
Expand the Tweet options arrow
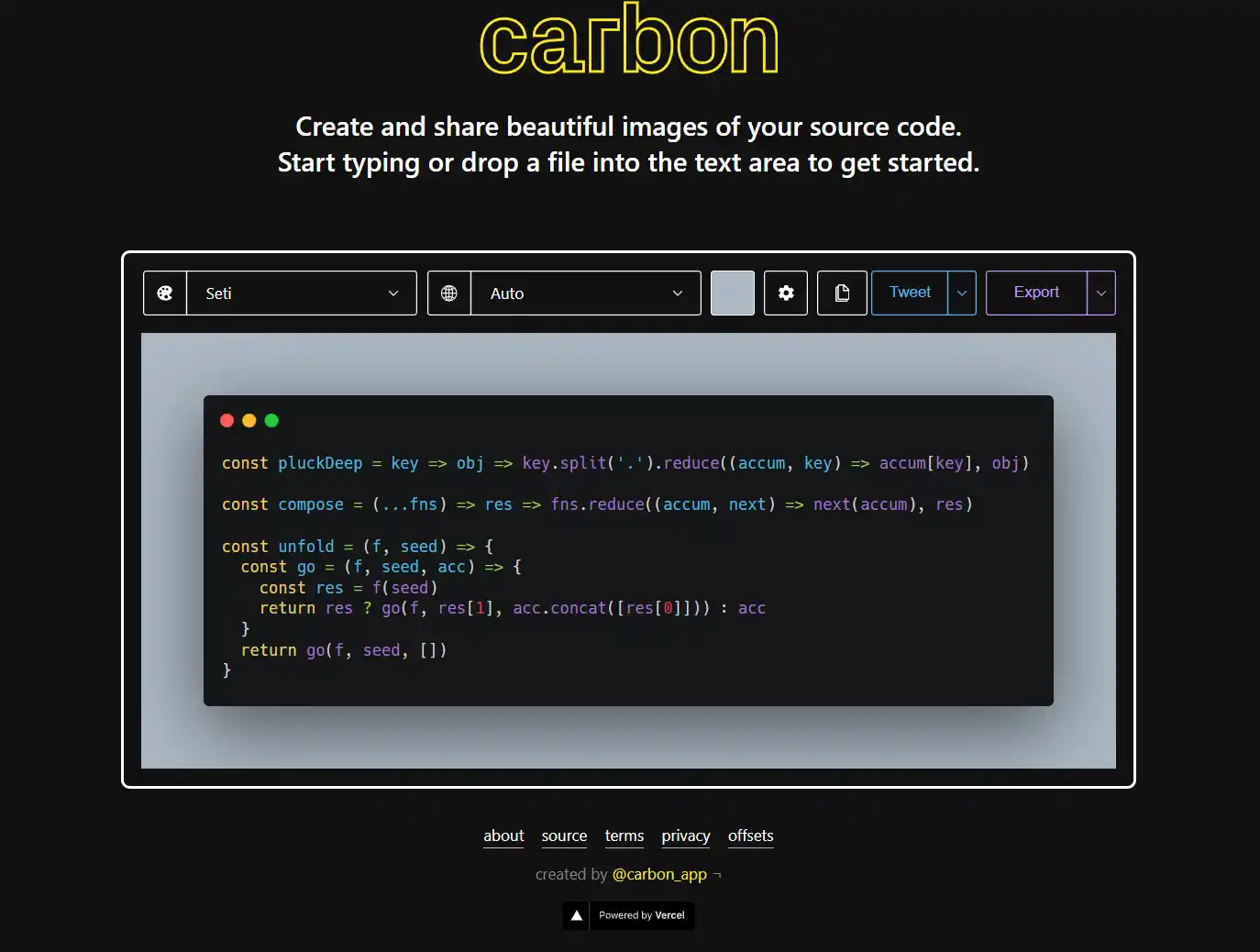pos(962,293)
